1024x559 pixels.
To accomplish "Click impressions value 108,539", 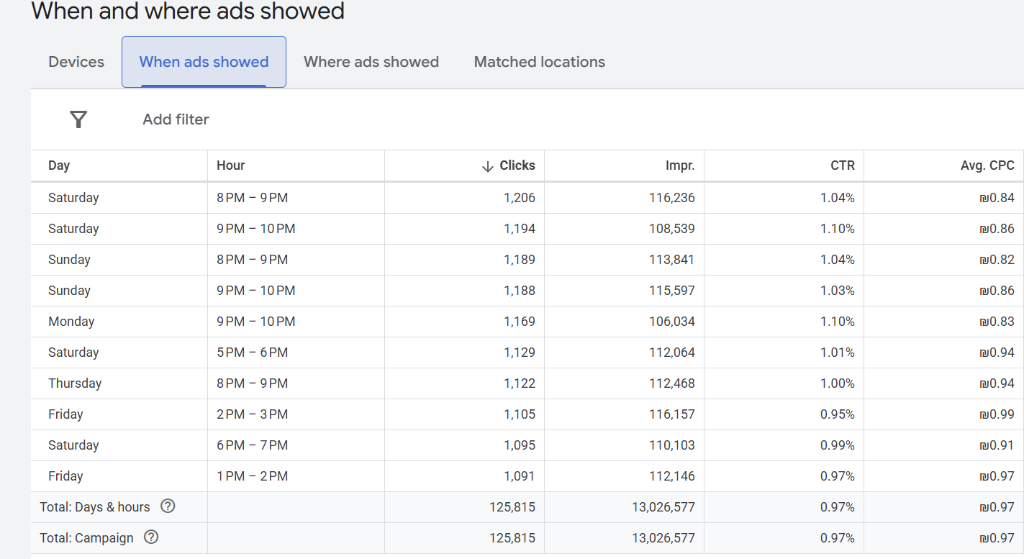I will click(x=672, y=229).
